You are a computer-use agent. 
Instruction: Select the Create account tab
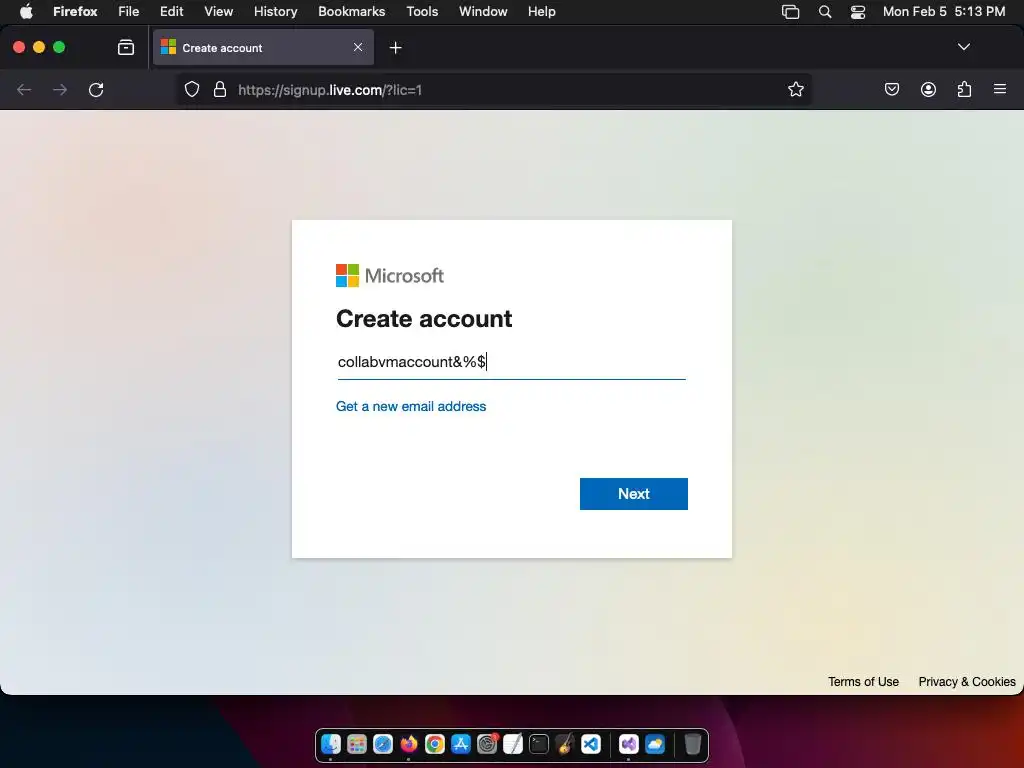tap(263, 48)
